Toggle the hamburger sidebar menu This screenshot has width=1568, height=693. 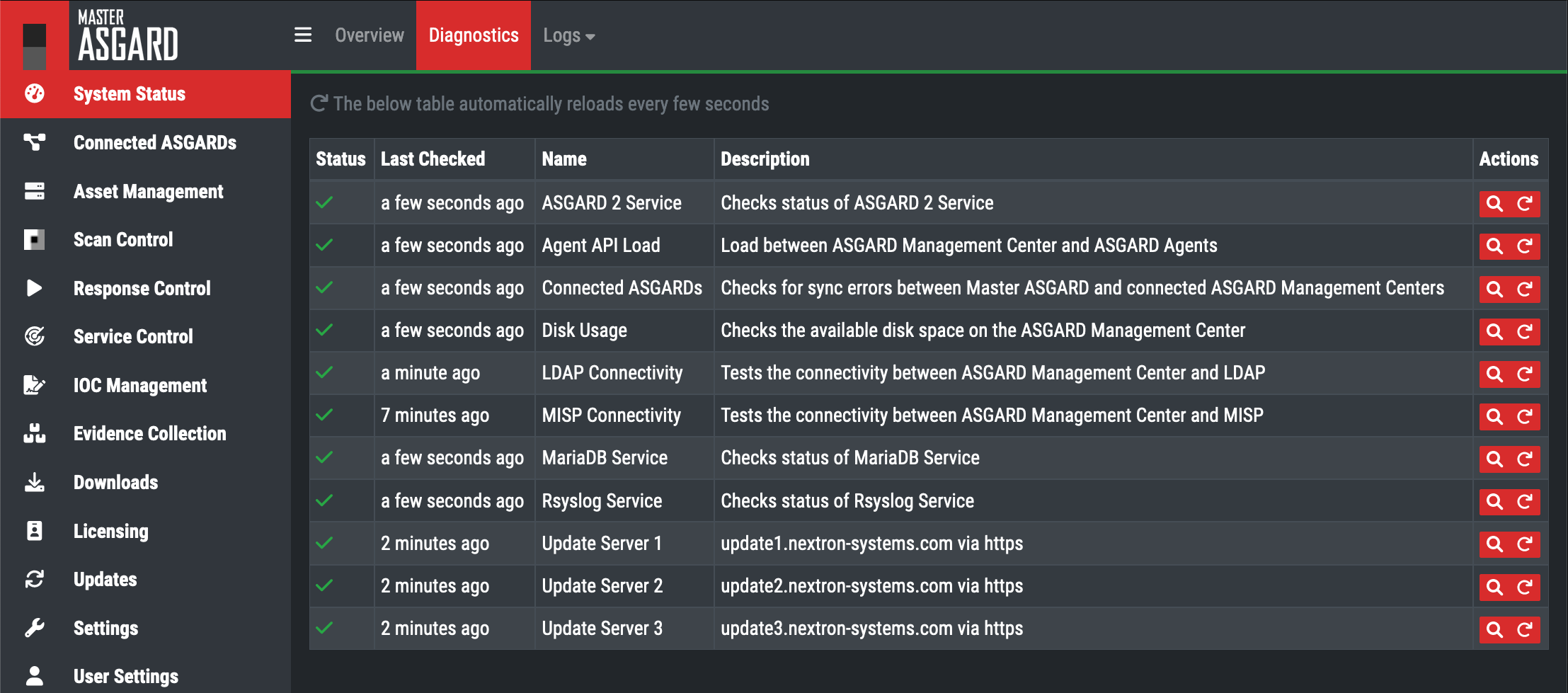[303, 35]
